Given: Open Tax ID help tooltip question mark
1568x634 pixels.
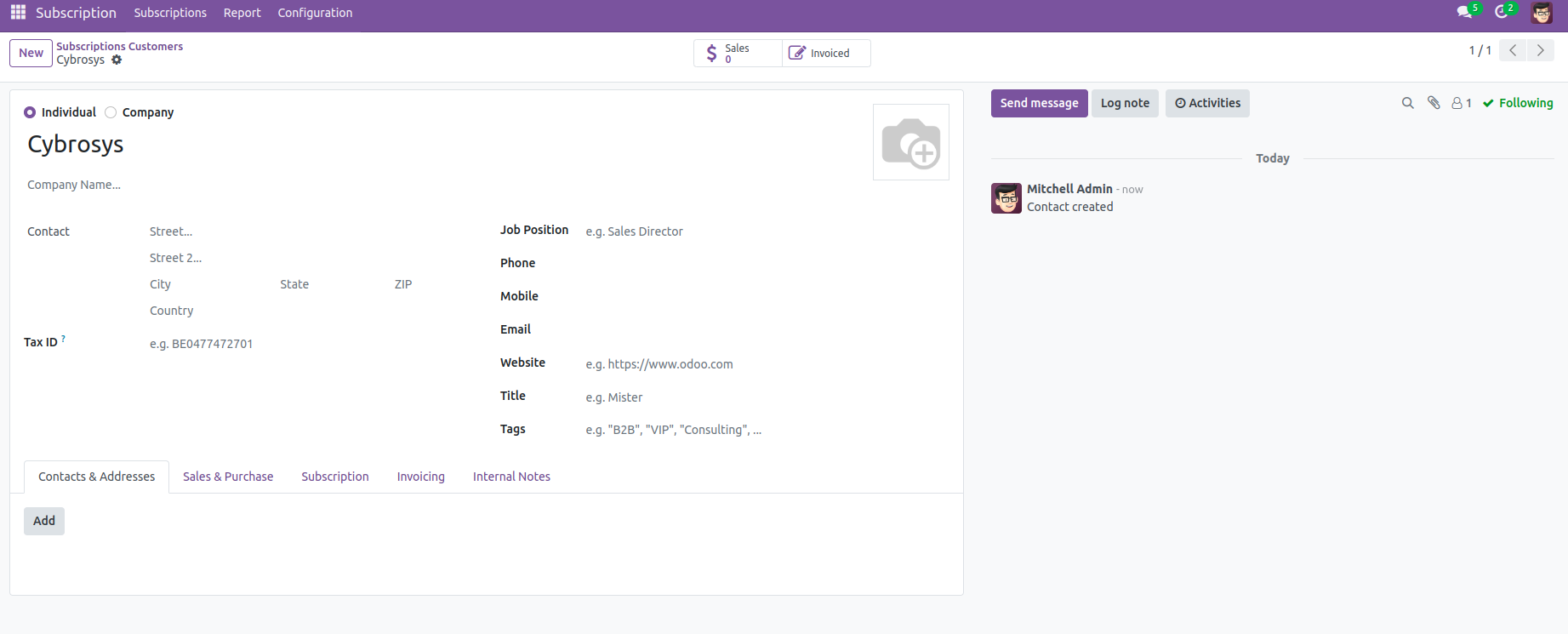Looking at the screenshot, I should [63, 339].
